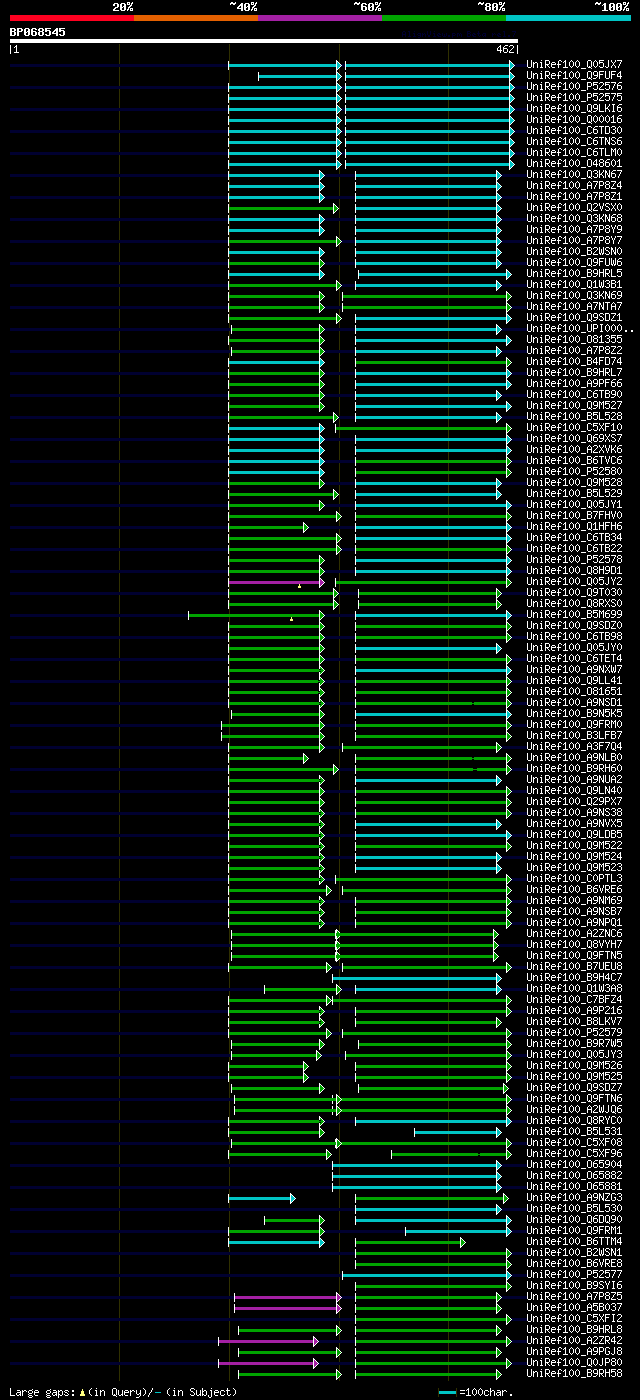Select UniRef100_Q1W3B1 label

pyautogui.click(x=574, y=284)
